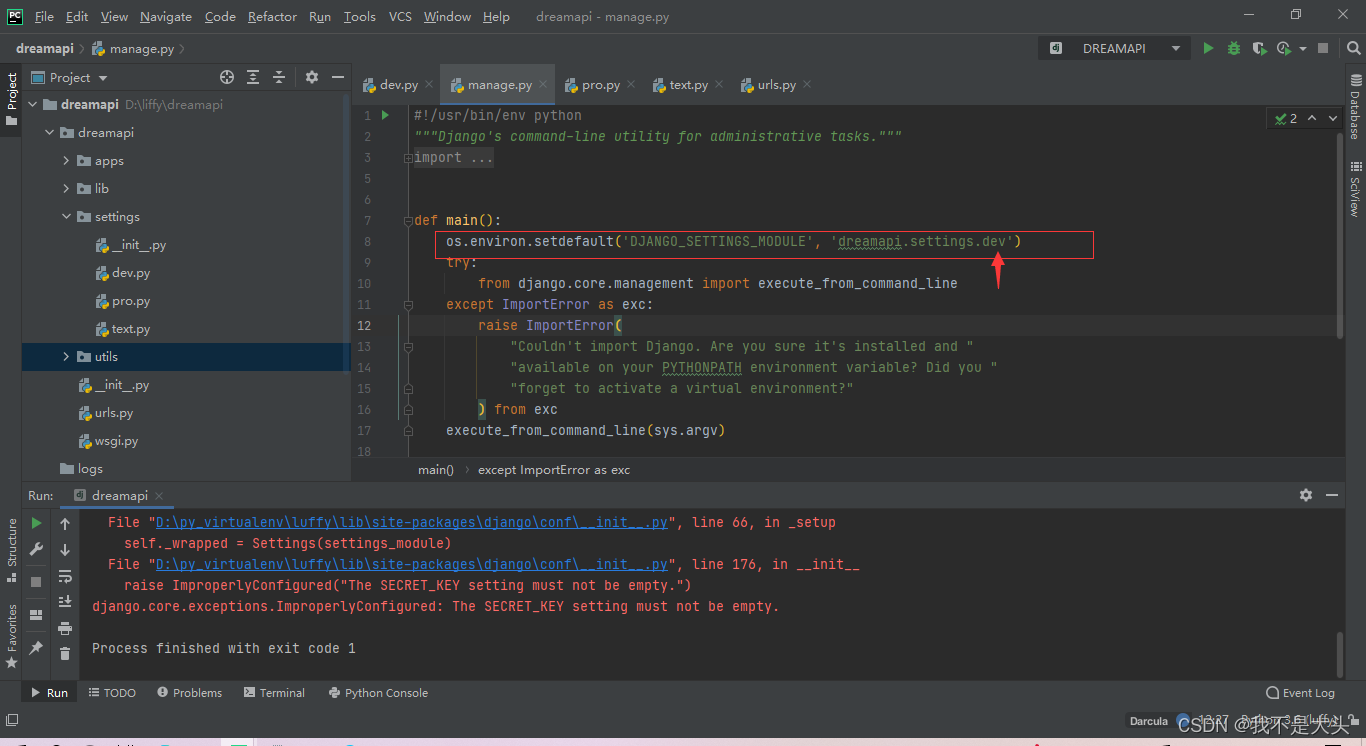Viewport: 1366px width, 746px height.
Task: Profile DREAMAPI with the profiler icon
Action: tap(1283, 47)
